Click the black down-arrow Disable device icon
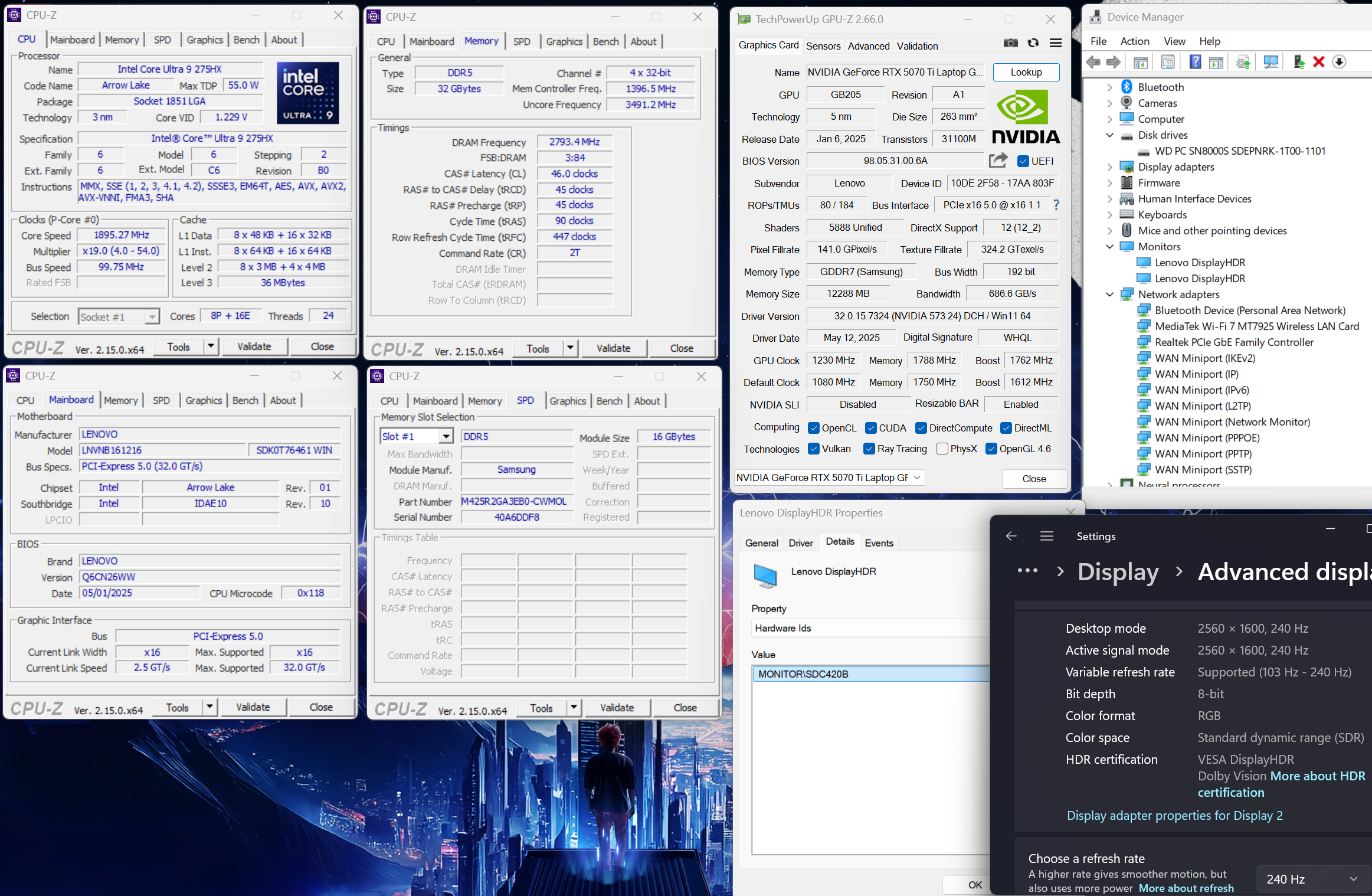Viewport: 1372px width, 896px height. click(x=1339, y=62)
